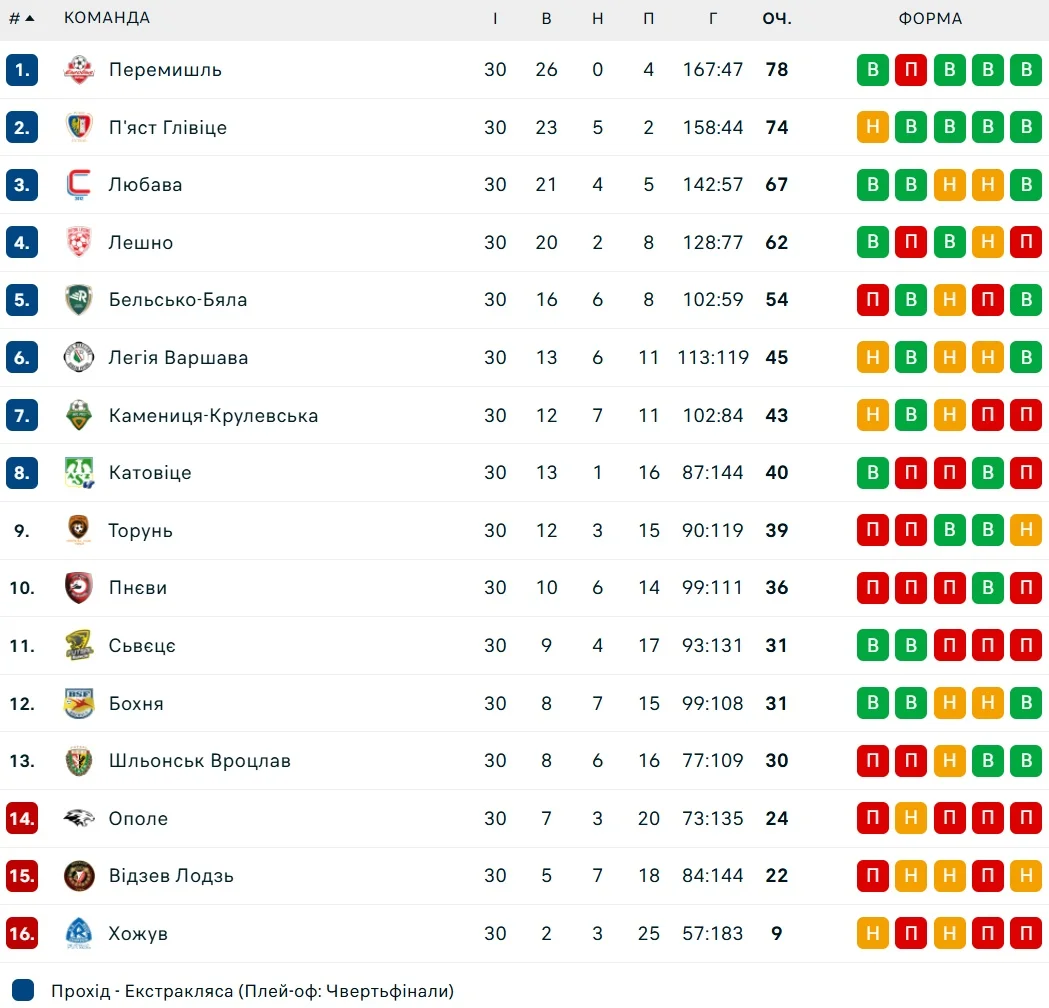Click the Катовіце club logo
The image size is (1049, 1008).
(78, 473)
